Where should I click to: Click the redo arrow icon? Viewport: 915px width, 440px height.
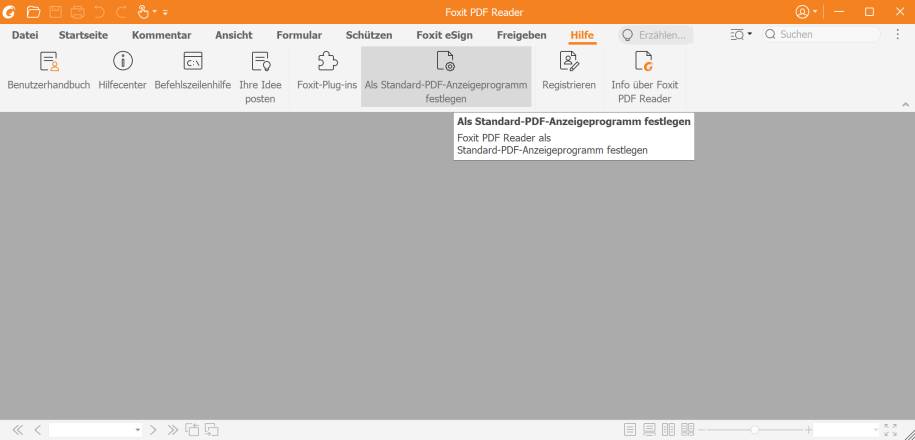pos(122,12)
